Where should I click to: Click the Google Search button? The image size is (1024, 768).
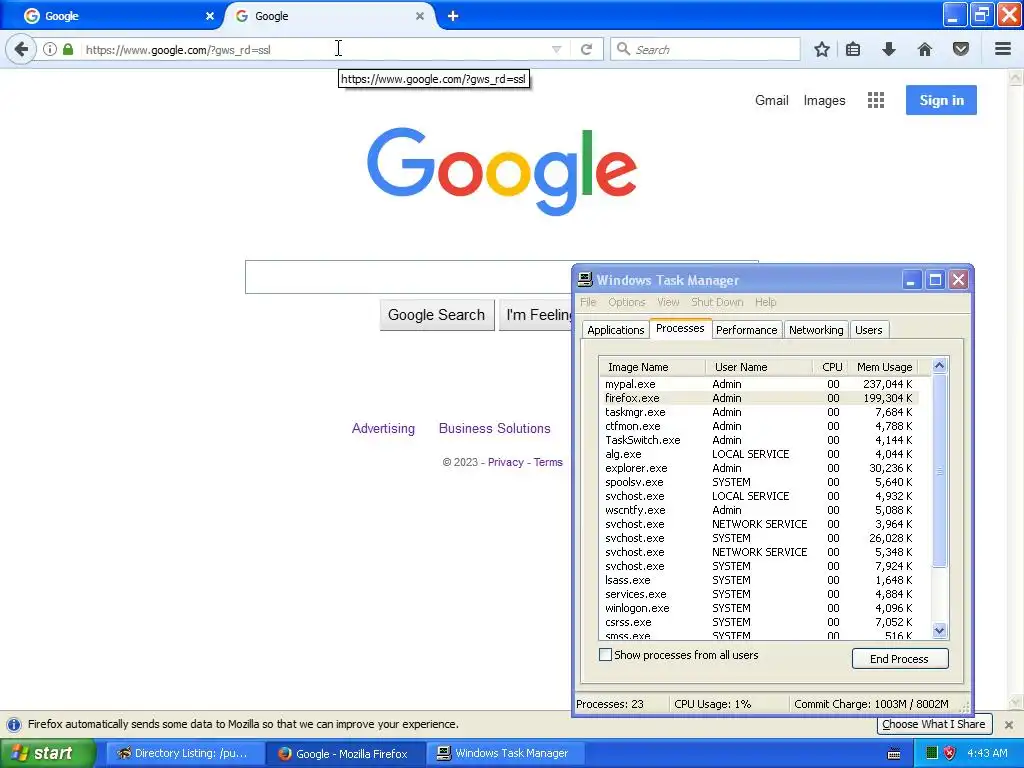[x=436, y=315]
